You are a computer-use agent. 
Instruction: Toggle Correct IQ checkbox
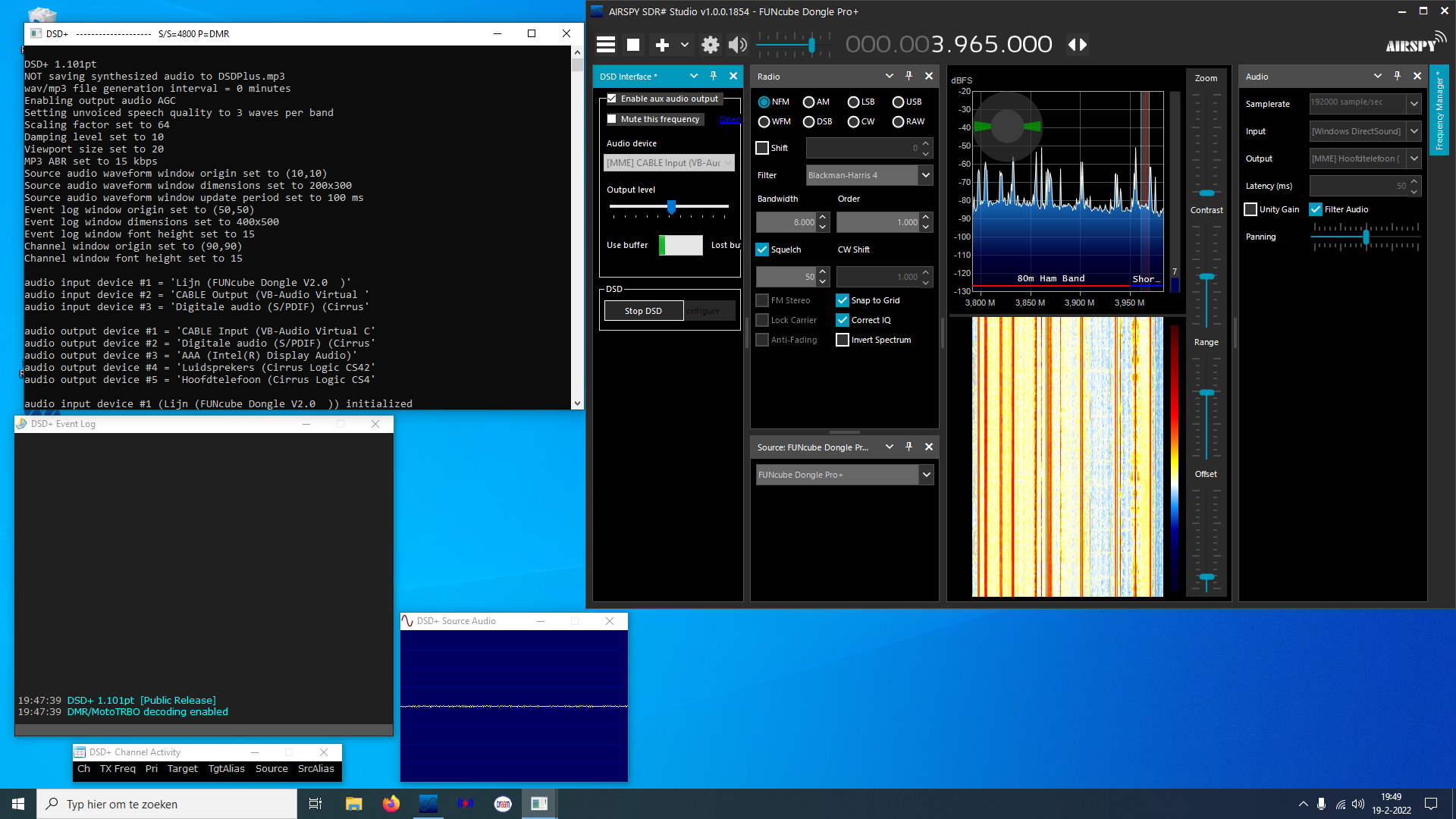pyautogui.click(x=843, y=320)
